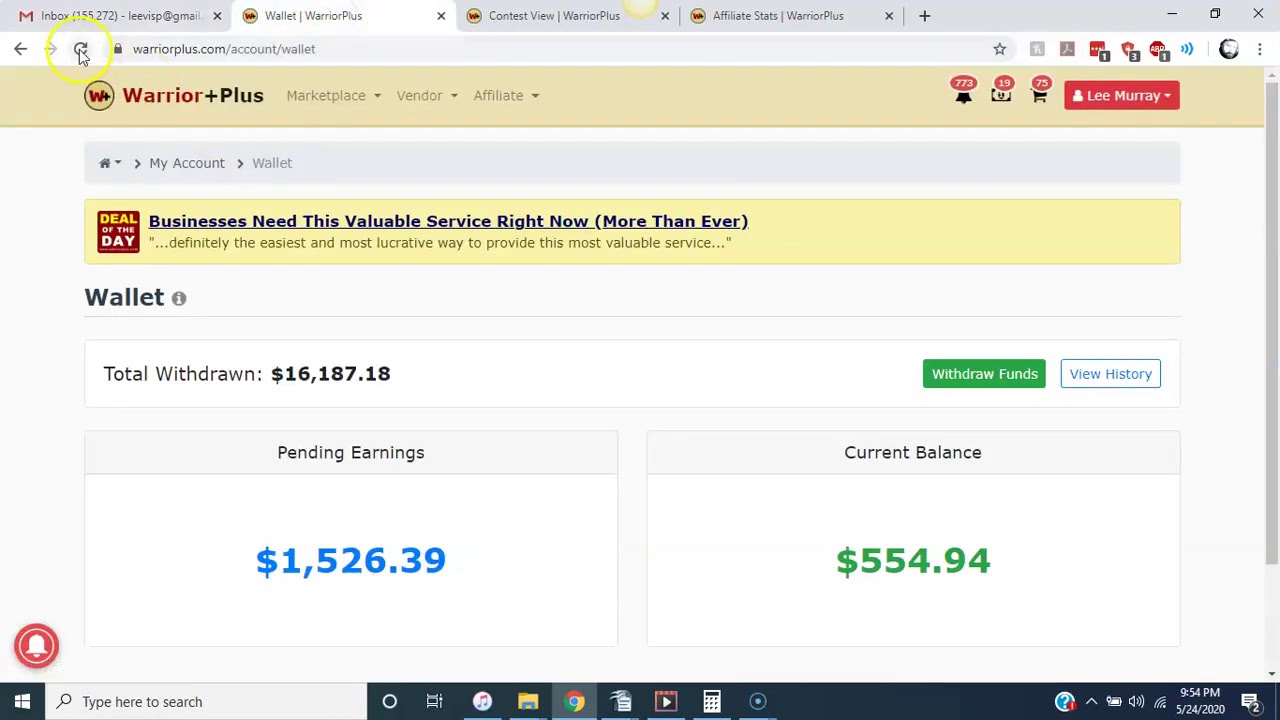The image size is (1280, 720).
Task: Open the Businesses Need This Valuable Service link
Action: pyautogui.click(x=448, y=221)
